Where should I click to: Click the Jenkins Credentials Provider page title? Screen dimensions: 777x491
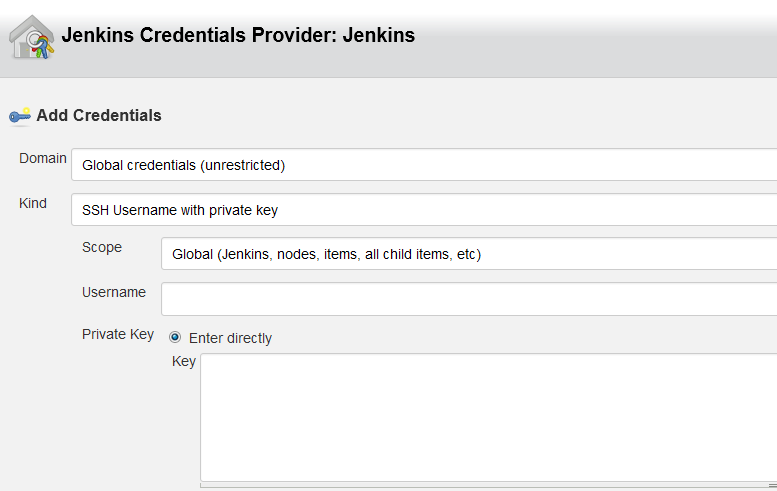(x=238, y=36)
